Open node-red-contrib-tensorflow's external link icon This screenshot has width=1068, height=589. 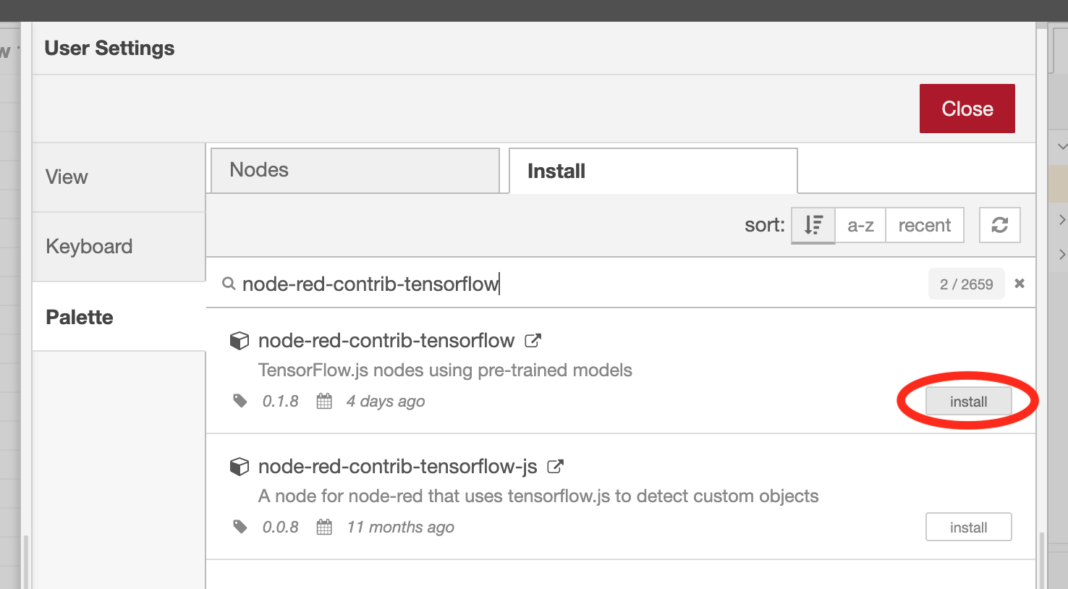click(533, 340)
